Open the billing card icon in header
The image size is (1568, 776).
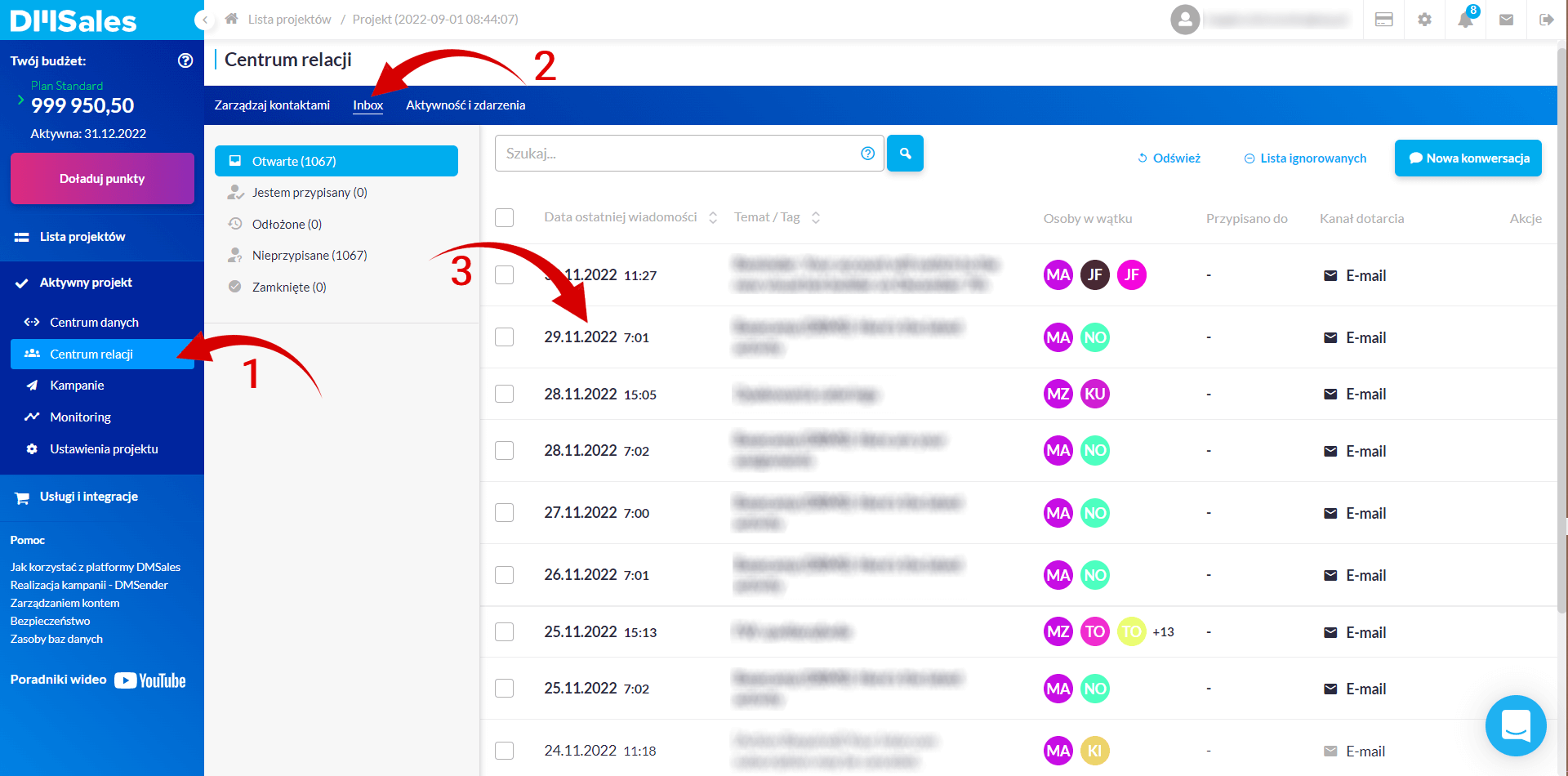pos(1384,20)
